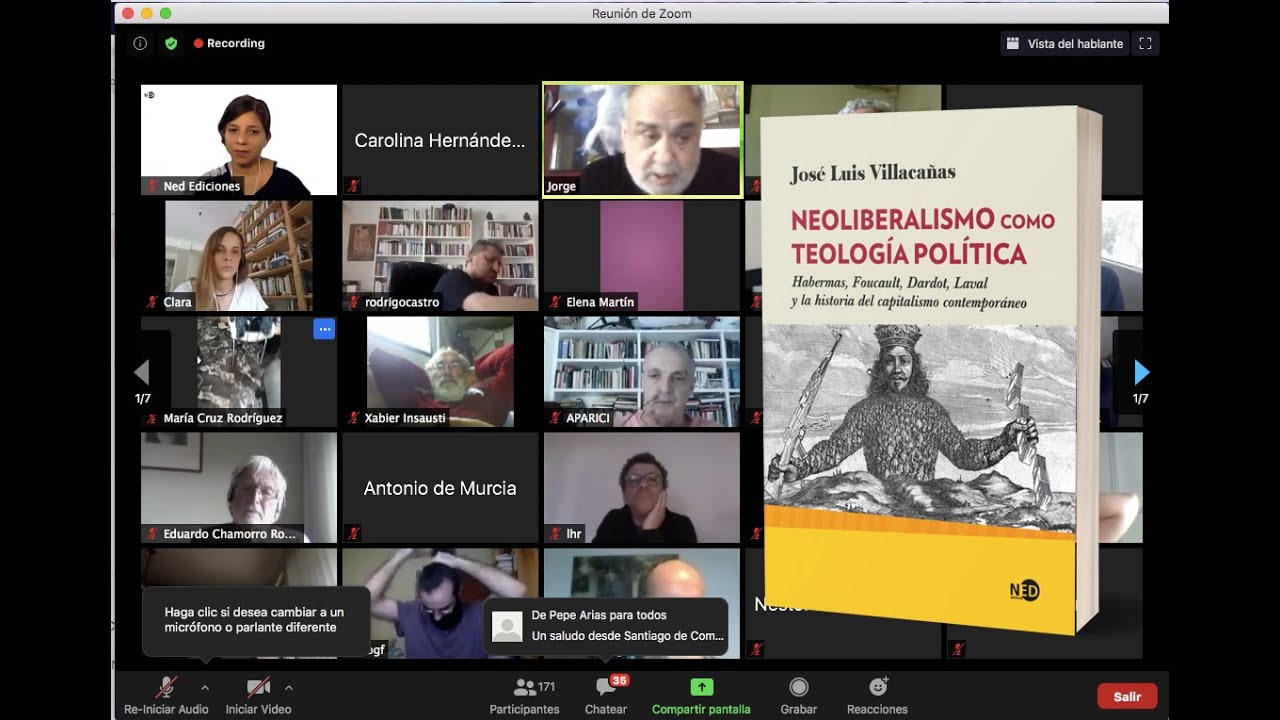Click the Xabier Insausti name label
This screenshot has width=1280, height=720.
(x=405, y=418)
